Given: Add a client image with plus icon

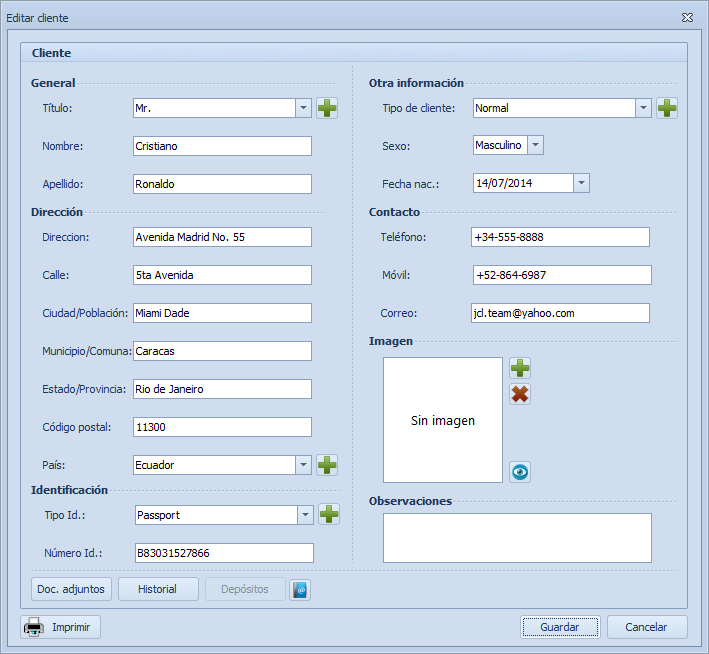Looking at the screenshot, I should click(x=520, y=369).
